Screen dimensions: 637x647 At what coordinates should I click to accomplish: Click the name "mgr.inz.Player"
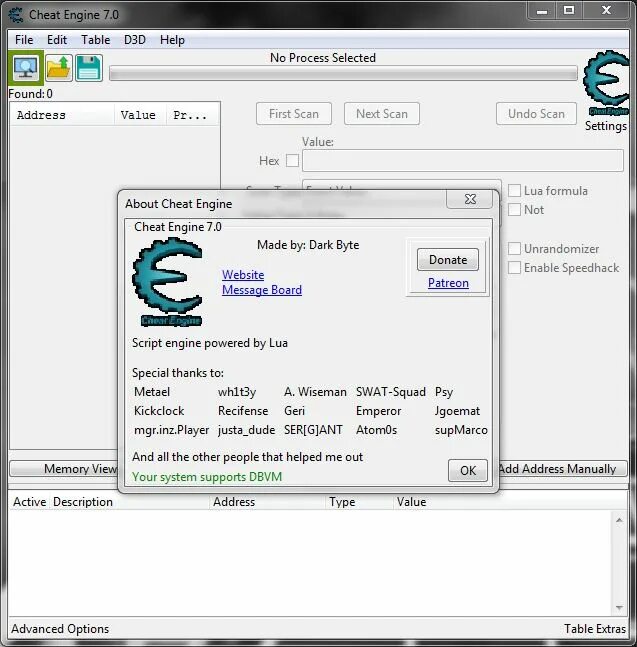point(172,430)
